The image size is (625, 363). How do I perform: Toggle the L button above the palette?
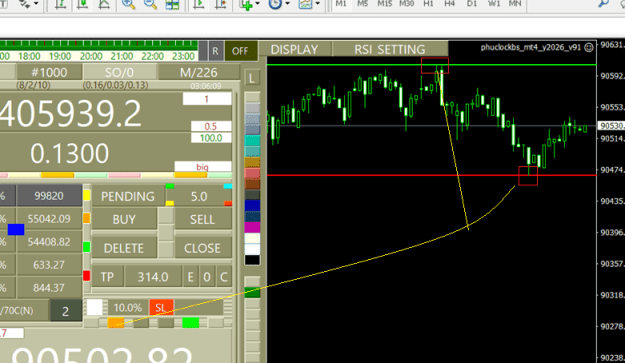252,78
